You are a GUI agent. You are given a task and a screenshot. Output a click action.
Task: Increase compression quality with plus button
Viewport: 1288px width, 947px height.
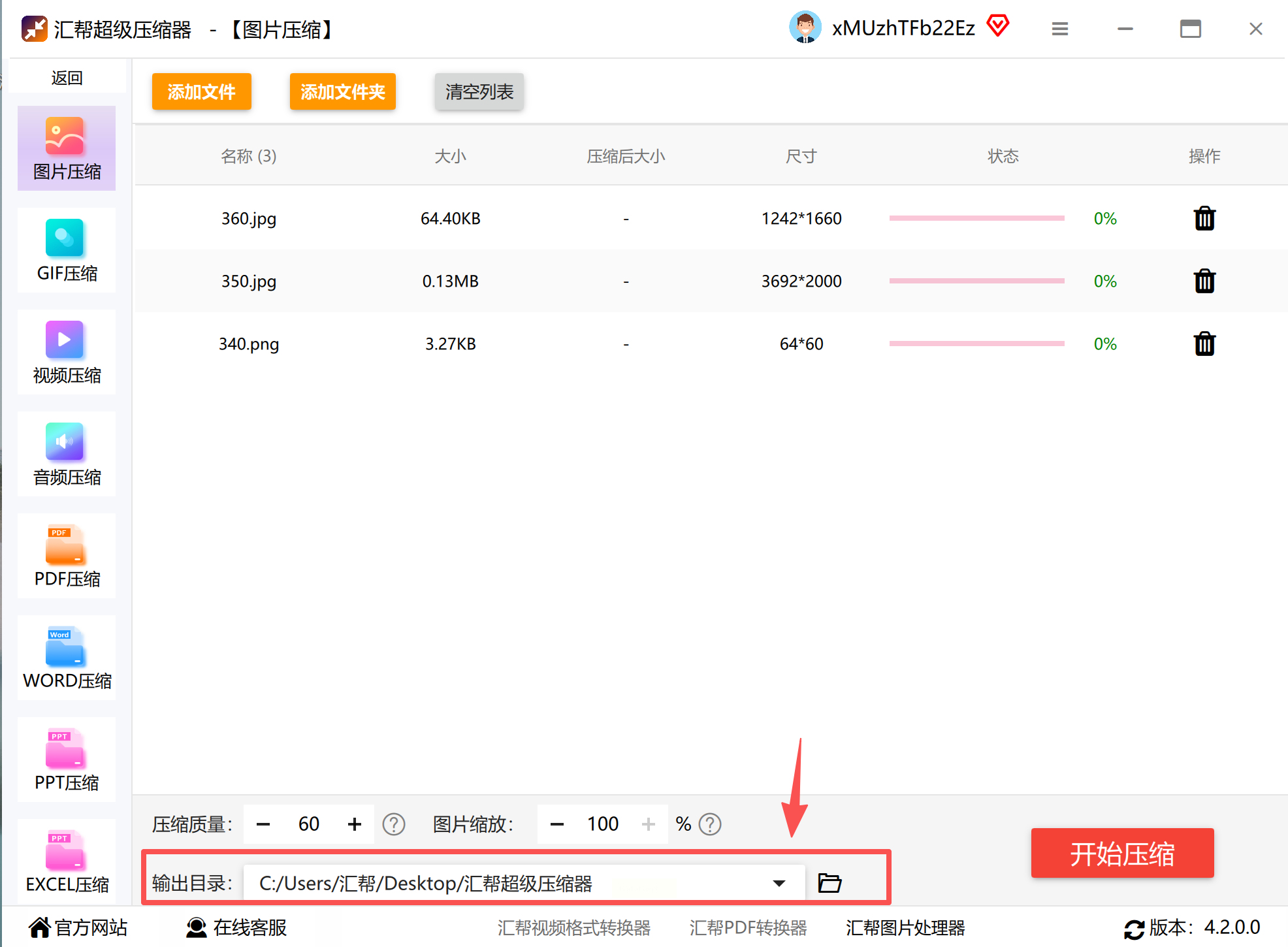(x=354, y=824)
